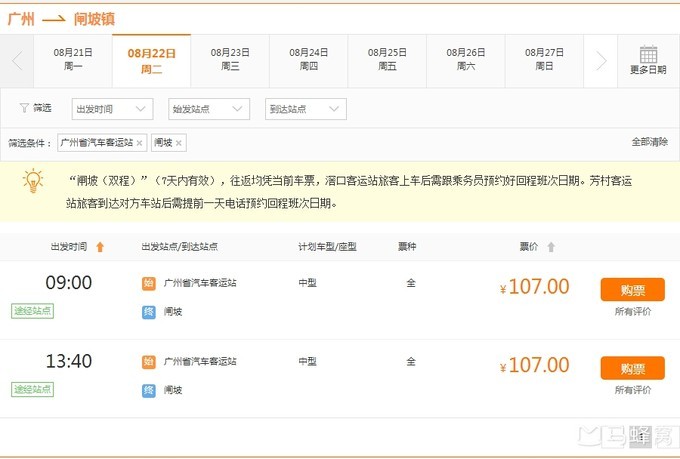Buy ticket for the 09:00 departure

click(633, 290)
